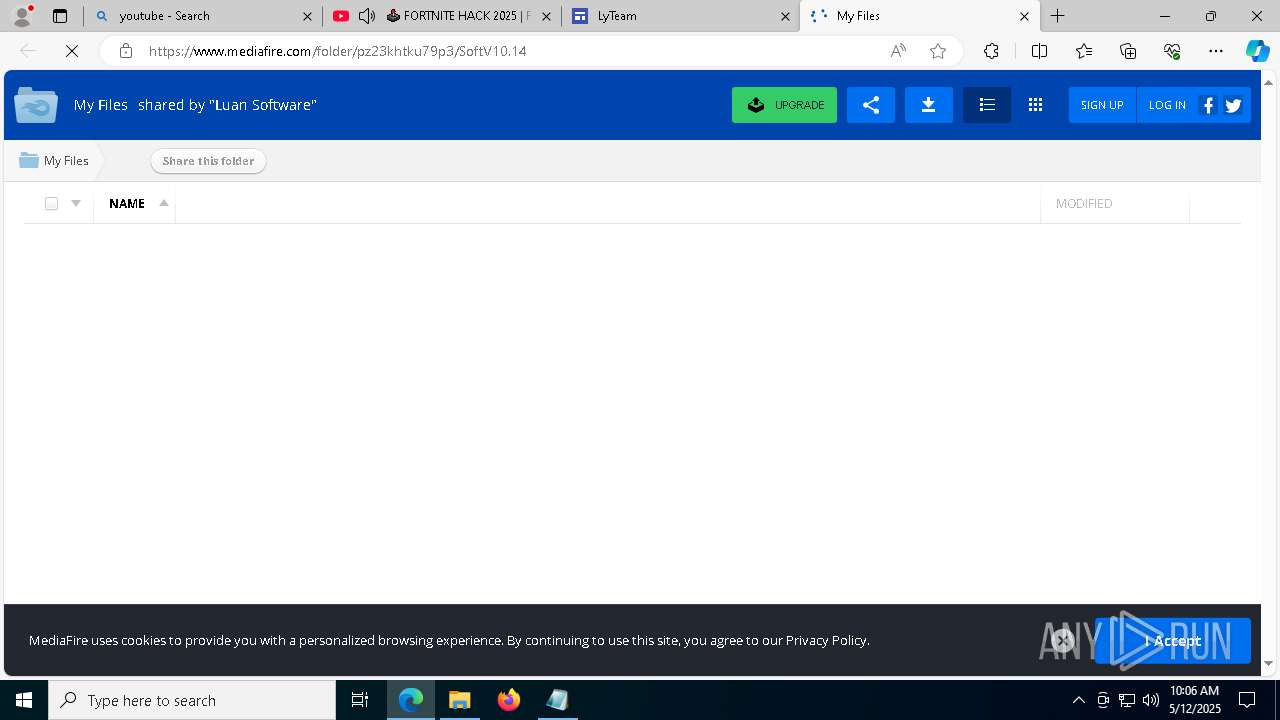Toggle Split screen view

[x=1039, y=51]
